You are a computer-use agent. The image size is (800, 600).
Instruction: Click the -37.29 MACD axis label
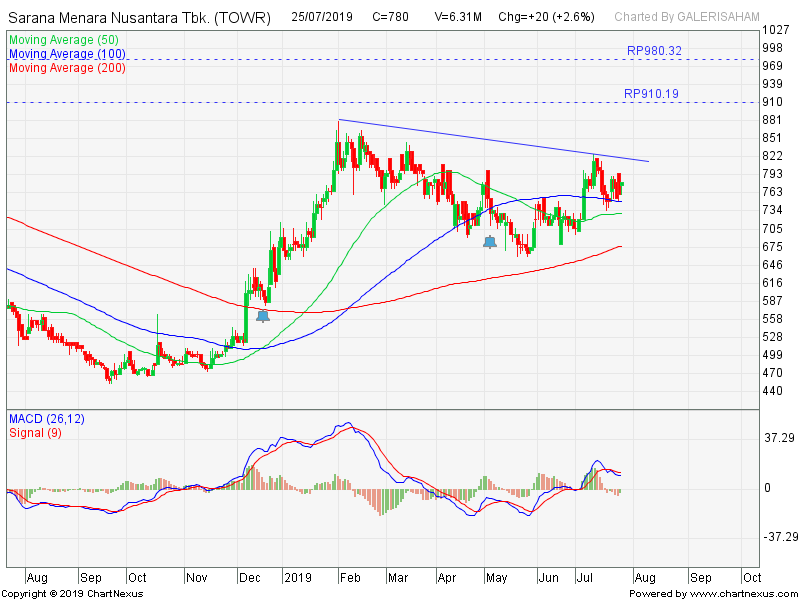point(781,537)
